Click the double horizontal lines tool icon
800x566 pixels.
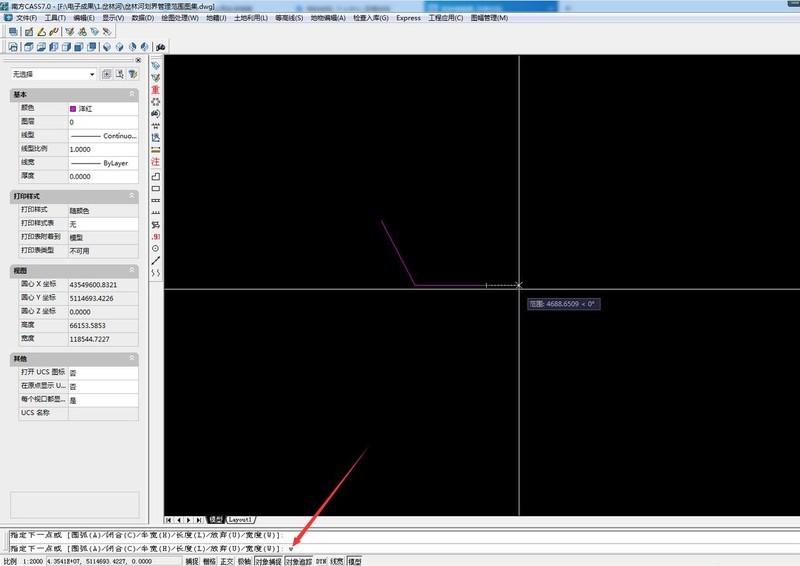click(156, 150)
